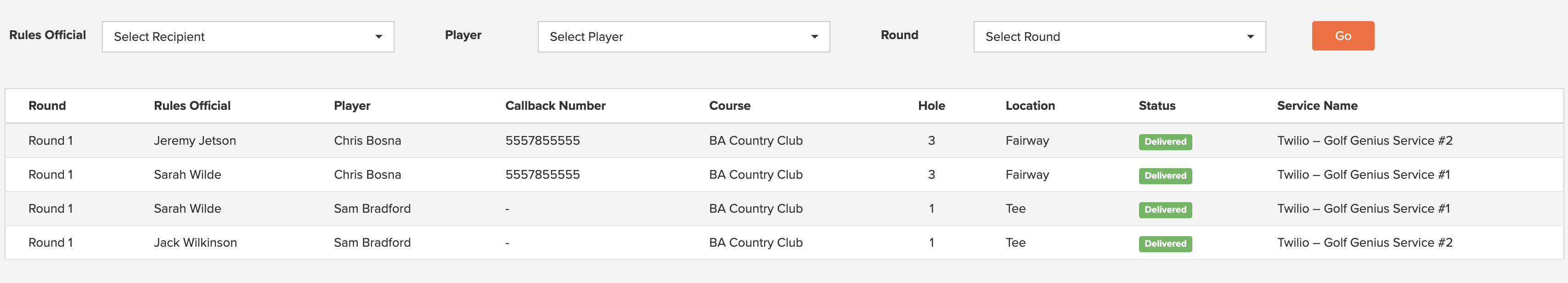Image resolution: width=1568 pixels, height=283 pixels.
Task: Select the Jeremy Jetson rules official cell
Action: click(x=195, y=141)
